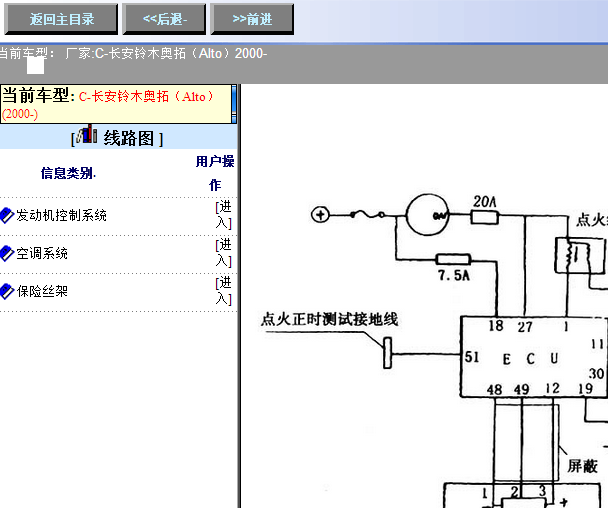
Task: Click the 厂家:C-长安铃木奥拓 header text
Action: [x=166, y=53]
